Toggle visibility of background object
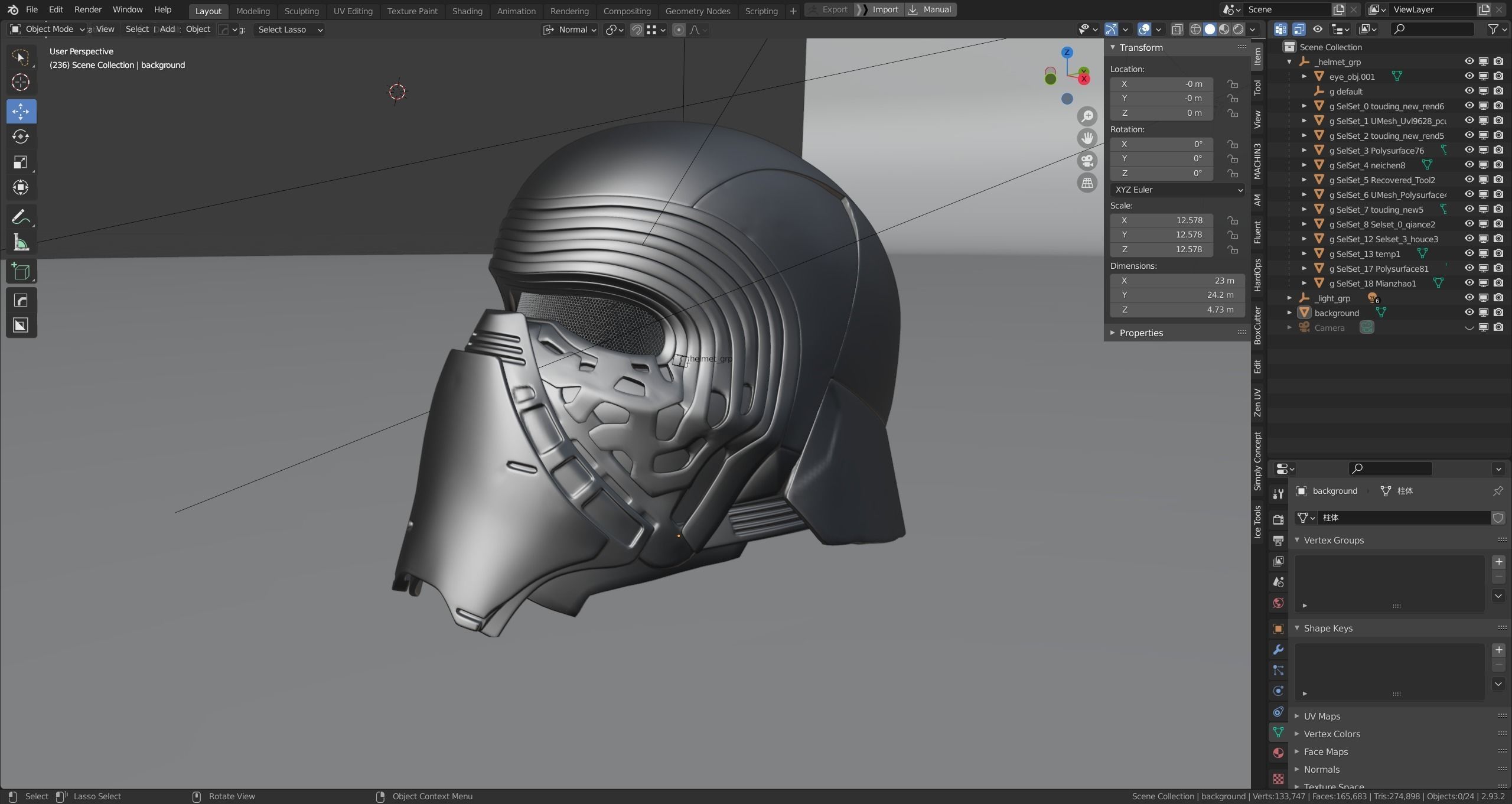 pyautogui.click(x=1469, y=313)
